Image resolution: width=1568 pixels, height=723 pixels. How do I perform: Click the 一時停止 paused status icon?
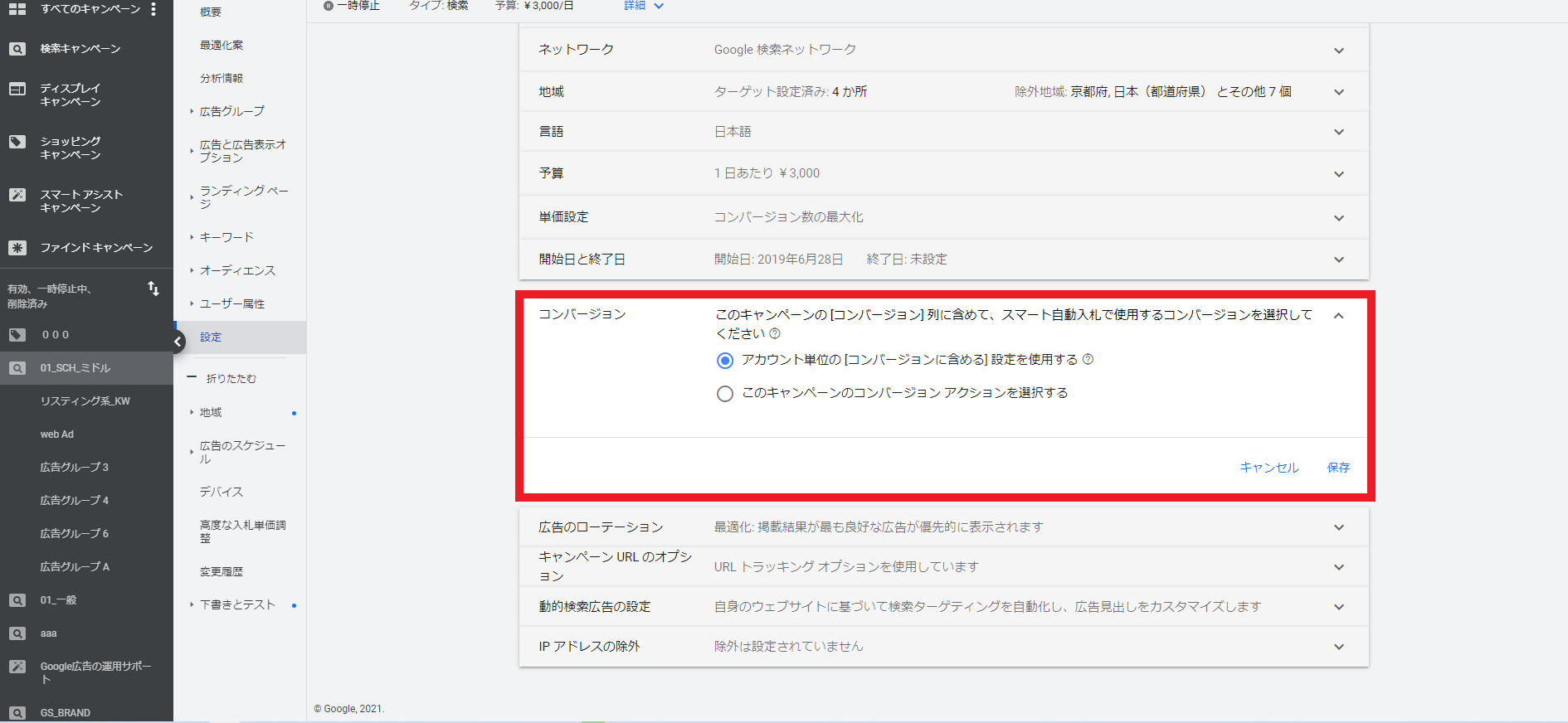[x=329, y=6]
